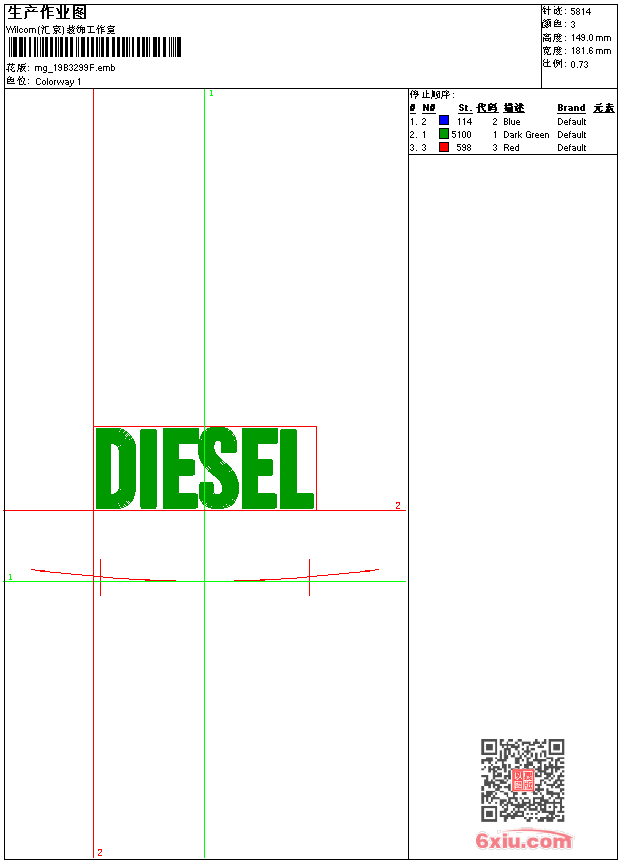Select the Dark Green row description
Image resolution: width=620 pixels, height=860 pixels.
tap(526, 134)
